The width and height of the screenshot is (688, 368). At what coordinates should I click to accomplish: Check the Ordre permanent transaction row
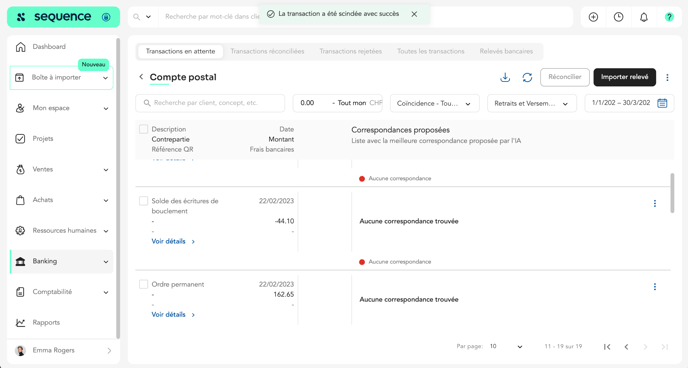[x=143, y=284]
